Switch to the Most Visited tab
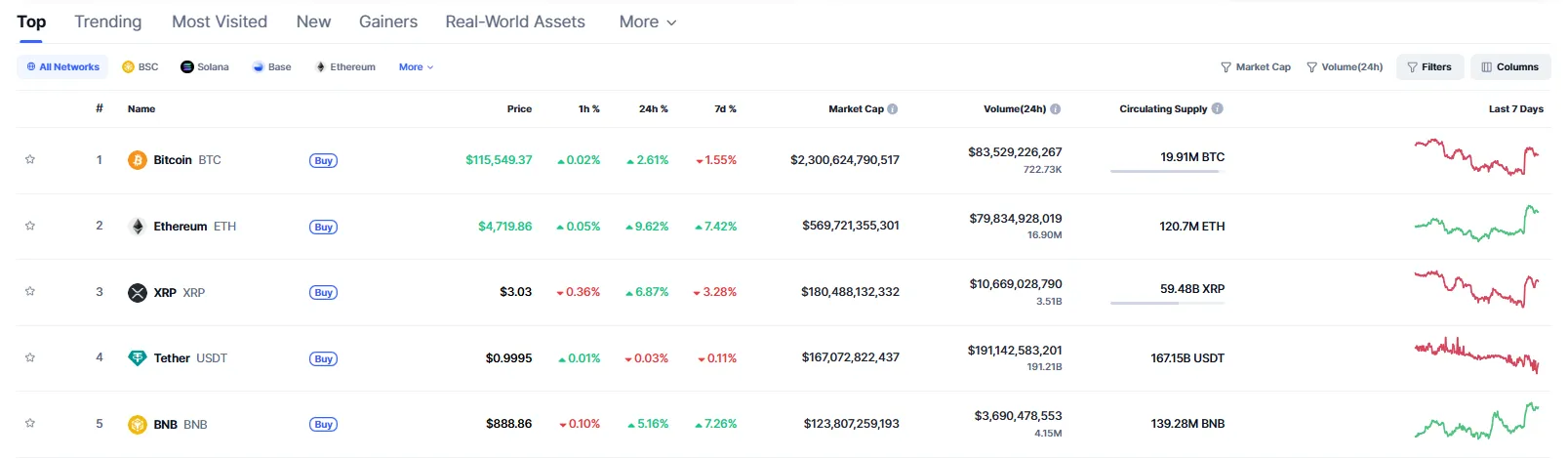 (x=220, y=21)
